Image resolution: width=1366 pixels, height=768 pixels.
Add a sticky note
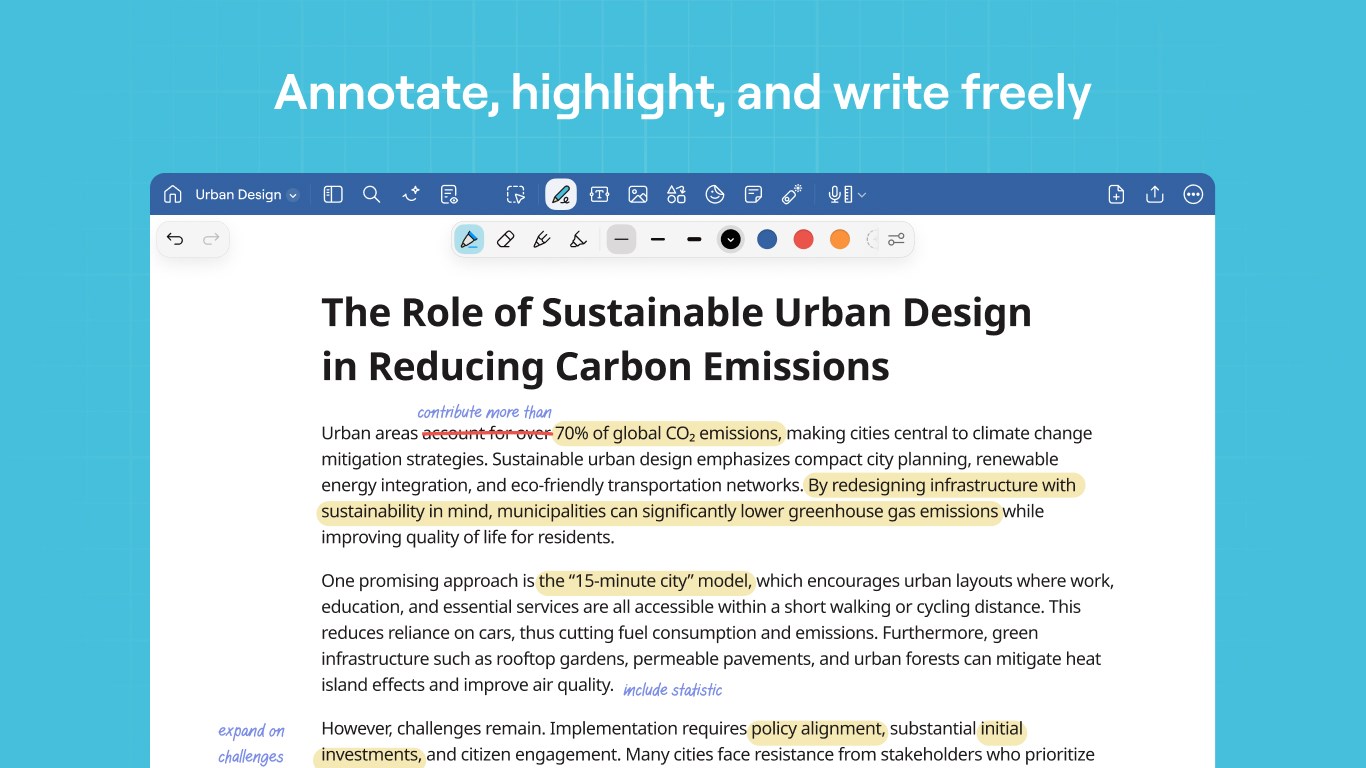(x=753, y=194)
